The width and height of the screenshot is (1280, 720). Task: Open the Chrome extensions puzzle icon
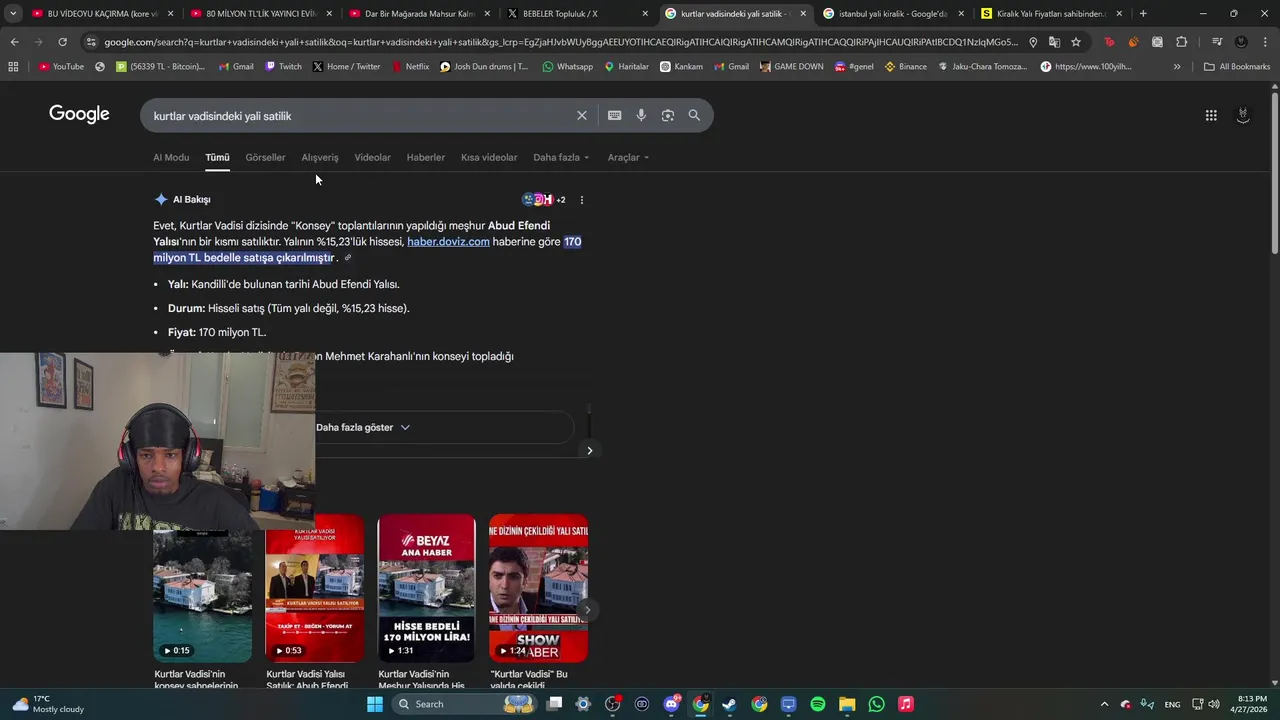click(1182, 42)
